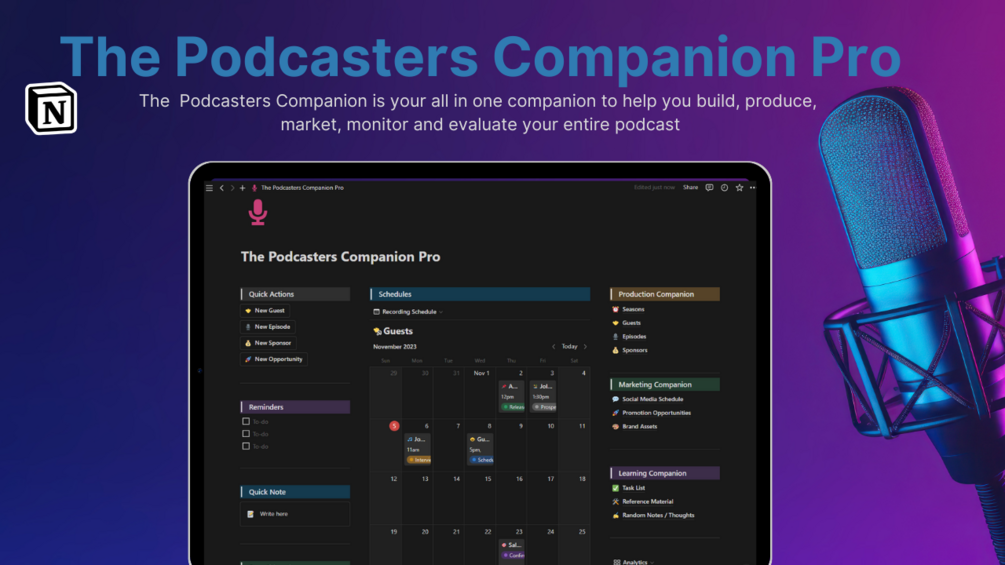Viewport: 1005px width, 565px height.
Task: Click the pink microphone page icon
Action: 258,212
